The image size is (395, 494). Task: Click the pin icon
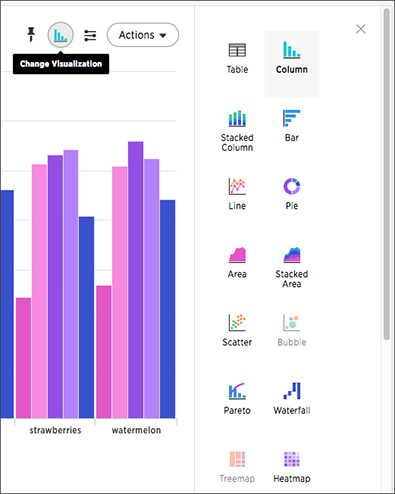click(31, 35)
